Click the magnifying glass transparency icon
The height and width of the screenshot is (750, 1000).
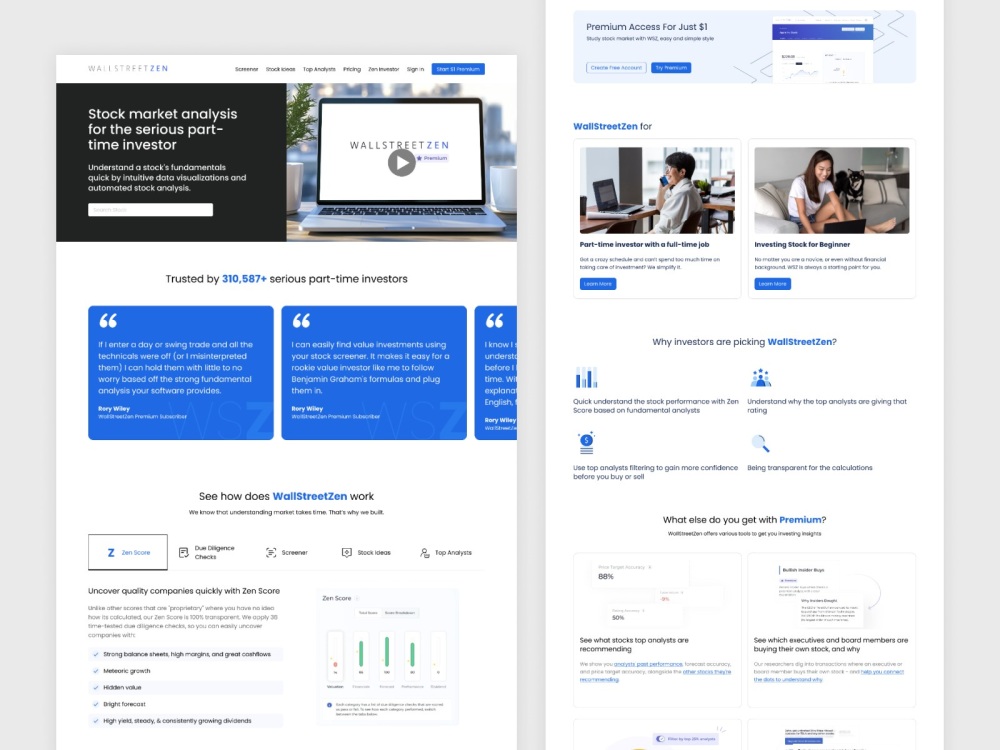pos(760,443)
